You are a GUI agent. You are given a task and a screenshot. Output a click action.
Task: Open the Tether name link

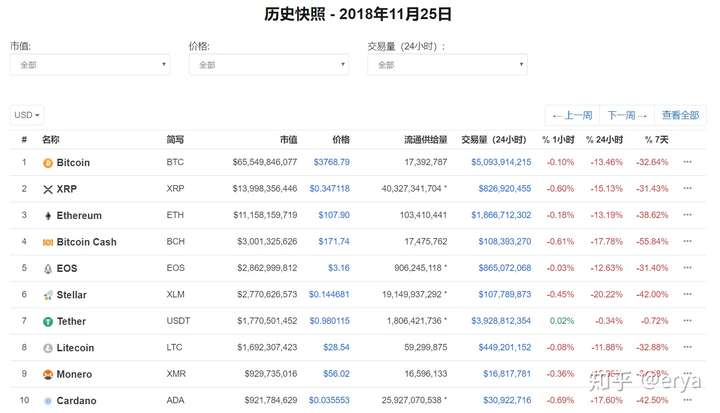point(71,321)
